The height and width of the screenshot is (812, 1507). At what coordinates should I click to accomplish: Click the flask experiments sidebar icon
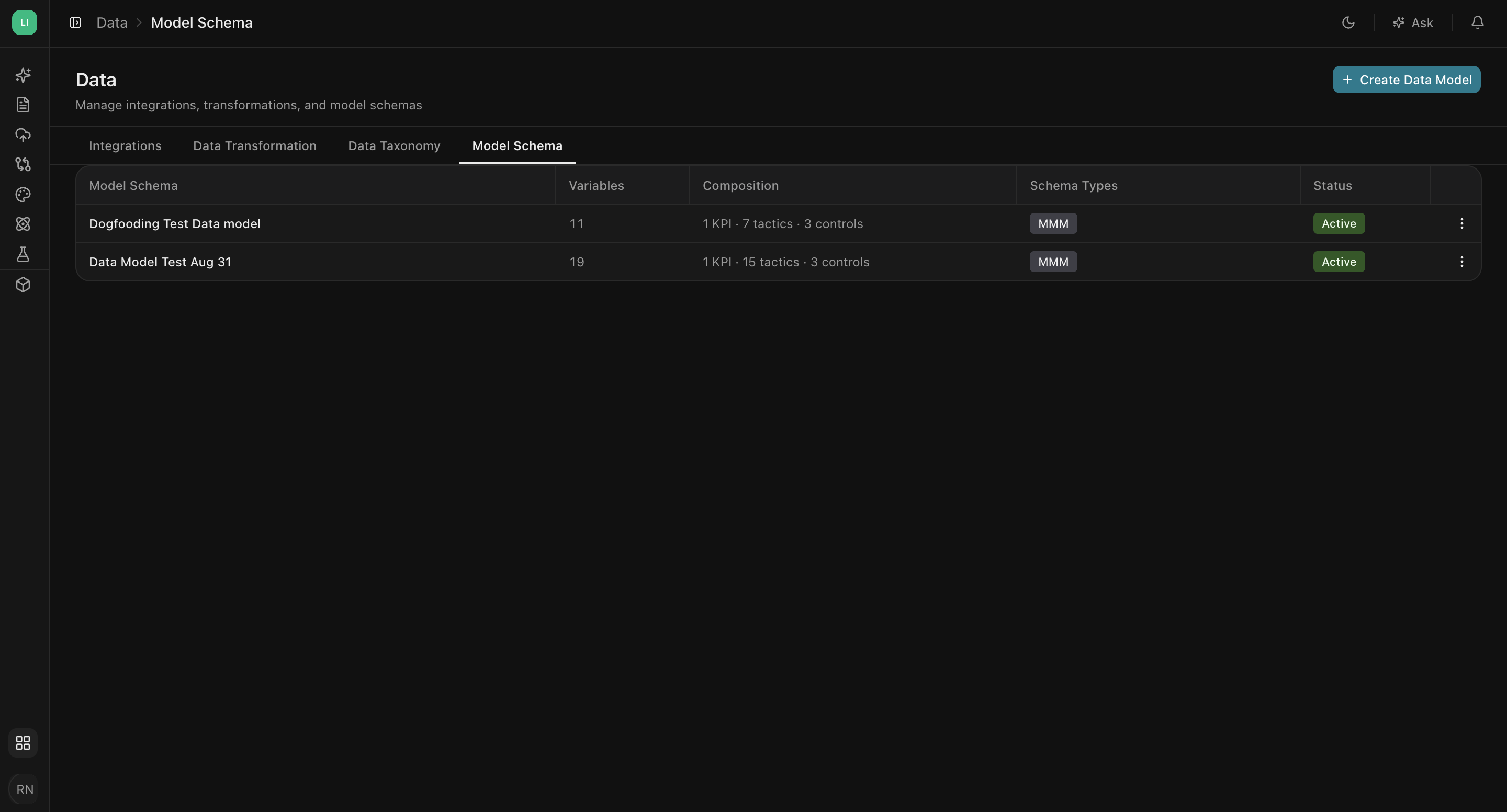coord(24,254)
